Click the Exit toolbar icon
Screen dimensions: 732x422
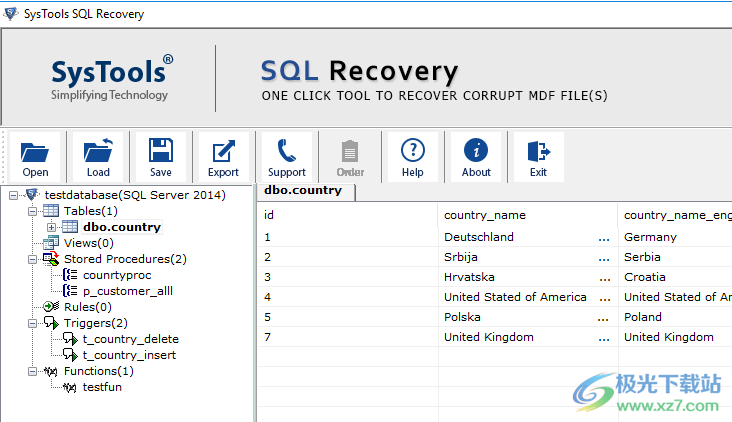tap(538, 151)
